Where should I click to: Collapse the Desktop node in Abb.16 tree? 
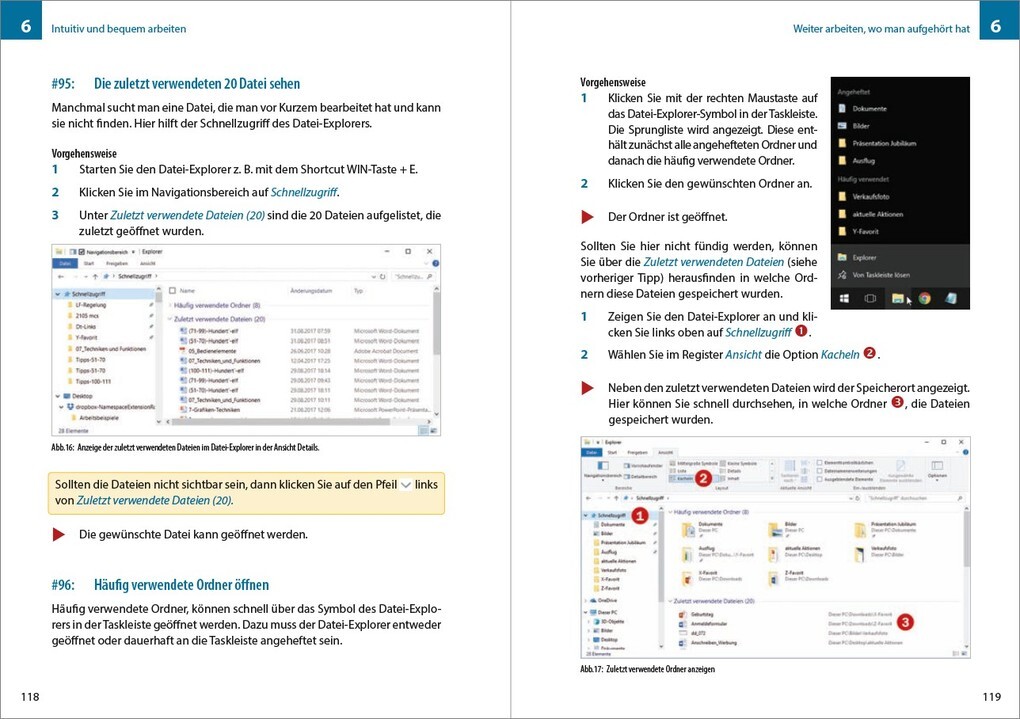coord(58,396)
